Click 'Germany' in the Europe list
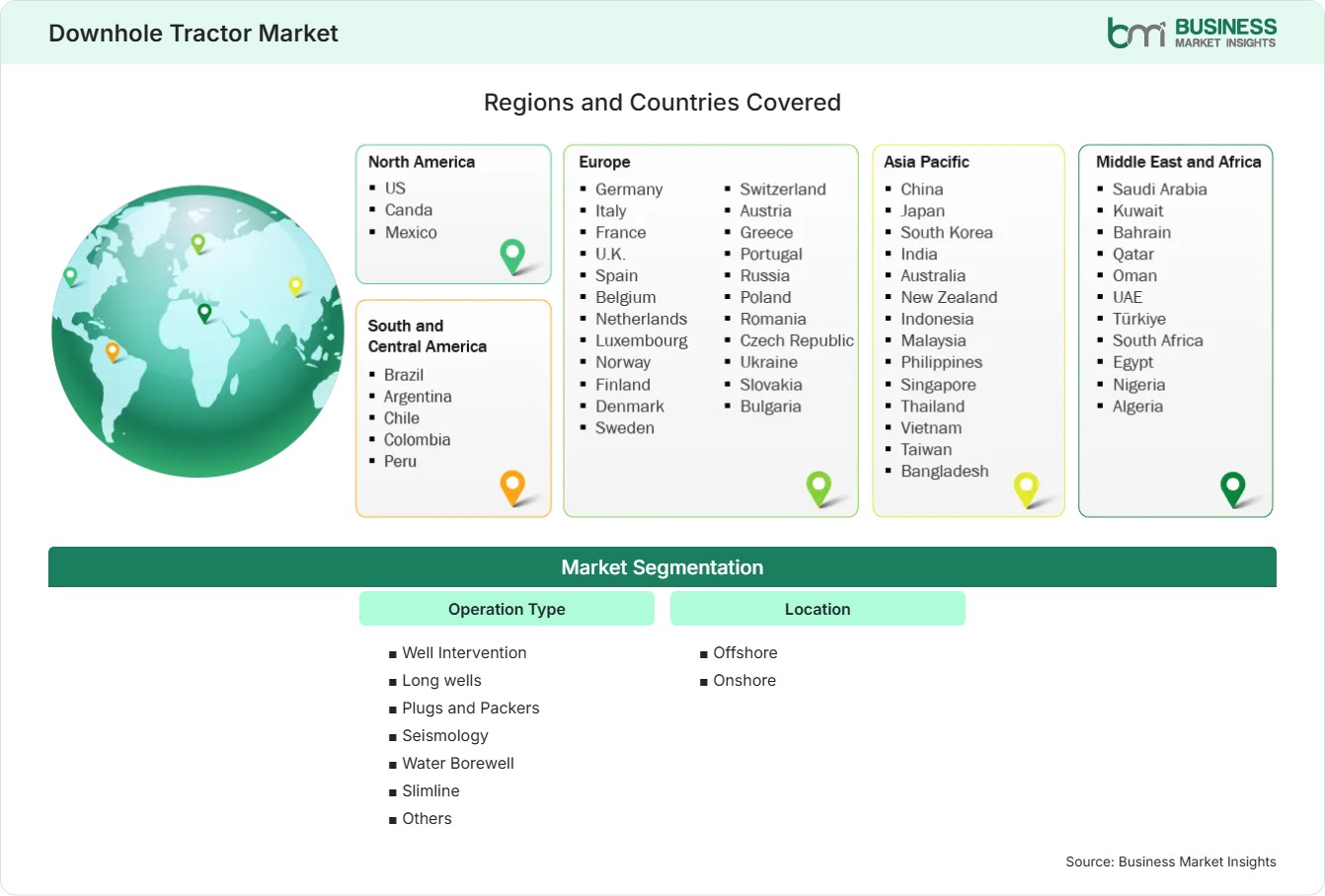 [x=629, y=189]
